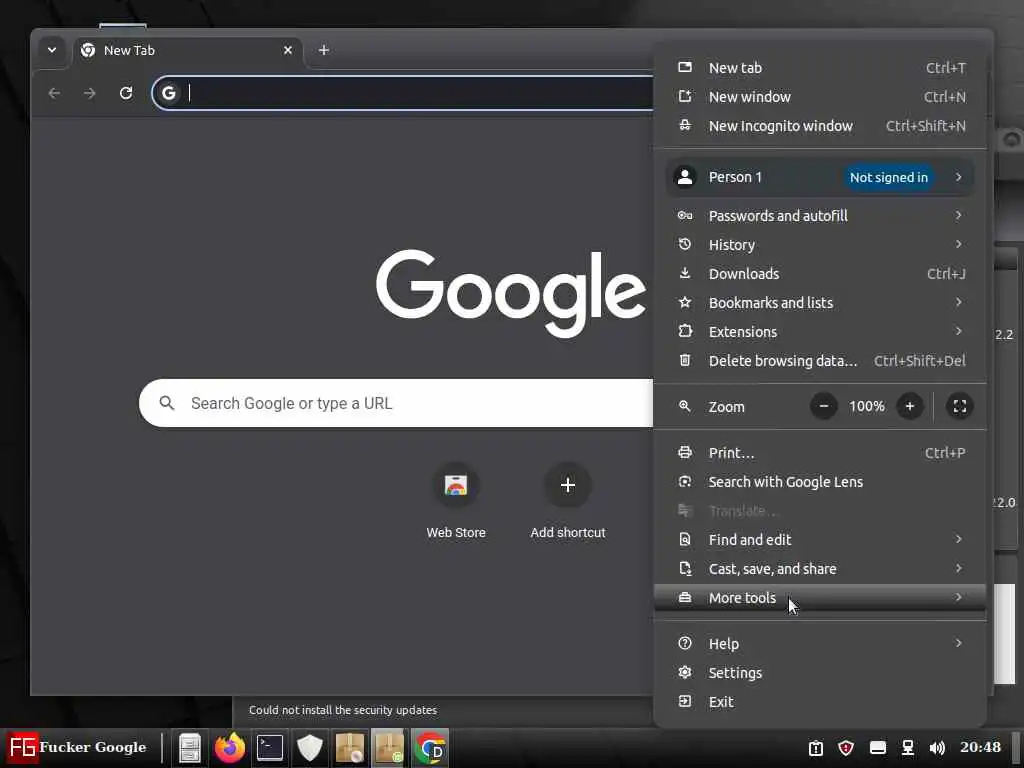Image resolution: width=1024 pixels, height=768 pixels.
Task: Open the tab search dropdown arrow
Action: tap(52, 50)
